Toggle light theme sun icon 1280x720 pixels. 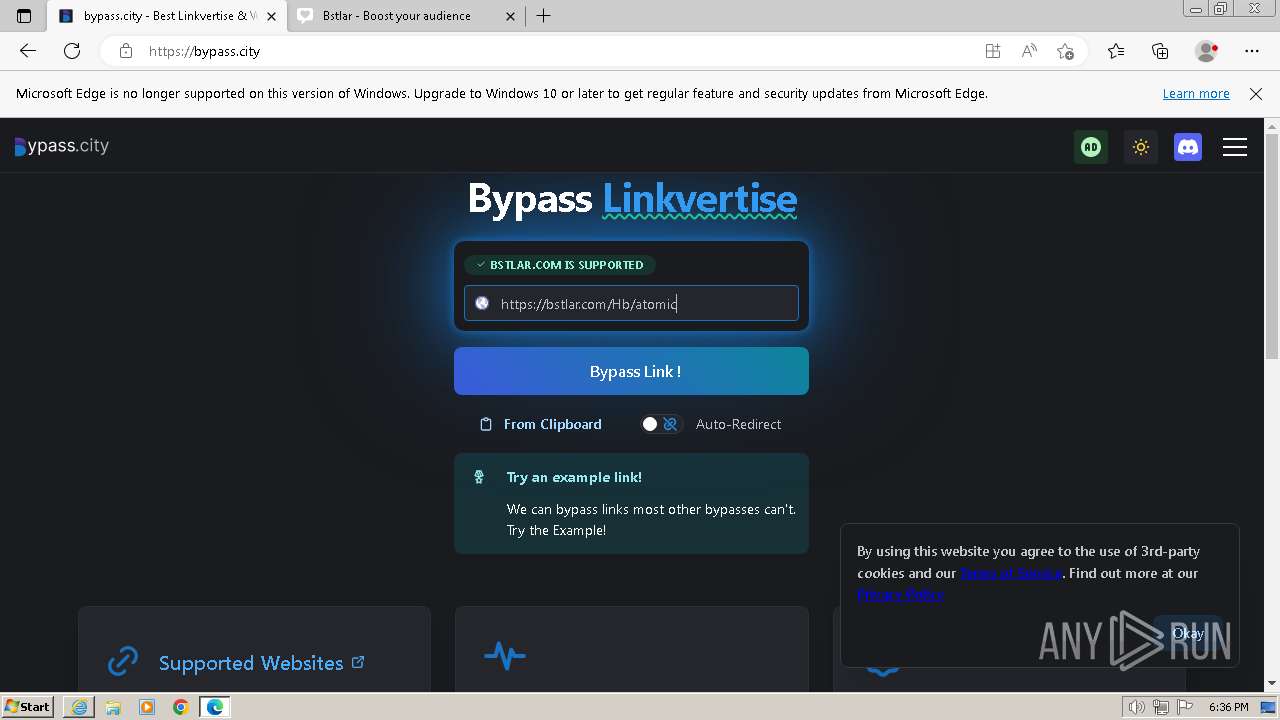1140,147
